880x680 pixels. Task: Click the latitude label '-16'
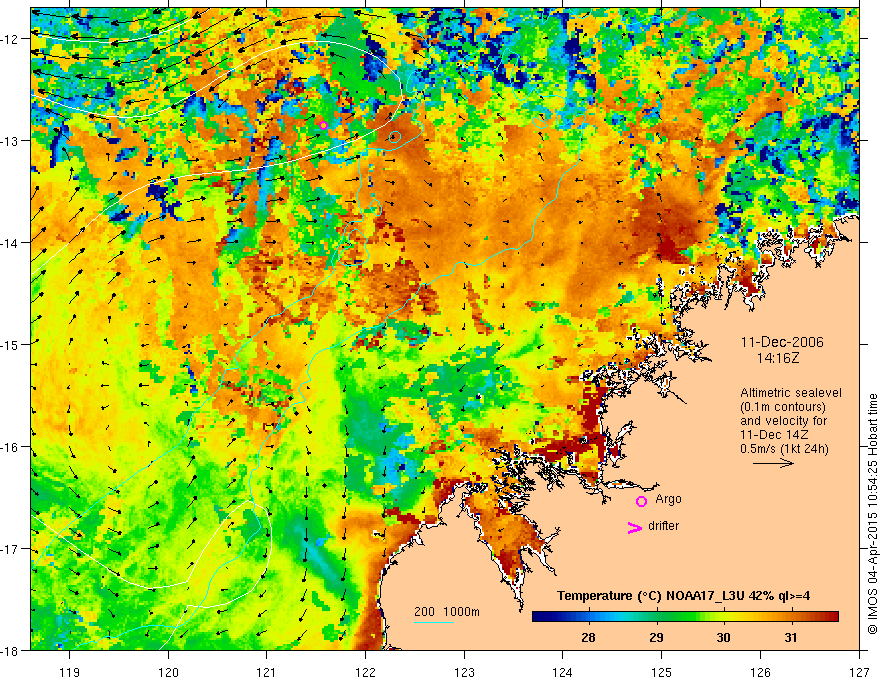click(x=10, y=447)
